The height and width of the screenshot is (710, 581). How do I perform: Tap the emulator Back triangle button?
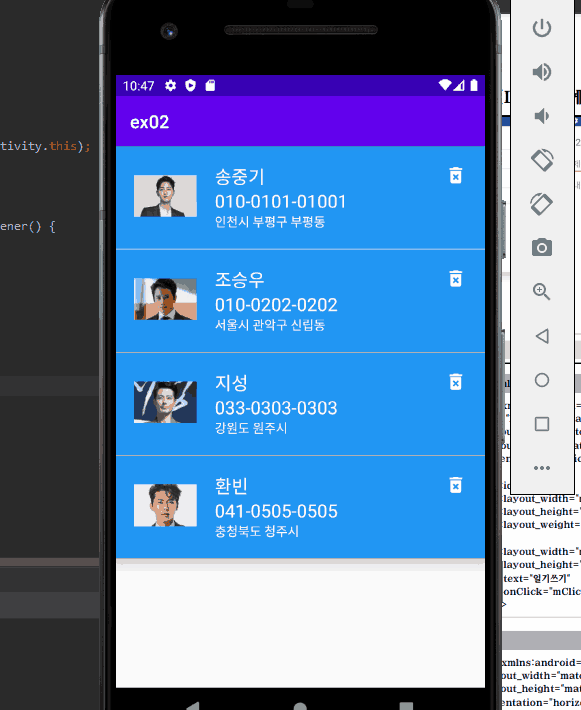pos(542,336)
